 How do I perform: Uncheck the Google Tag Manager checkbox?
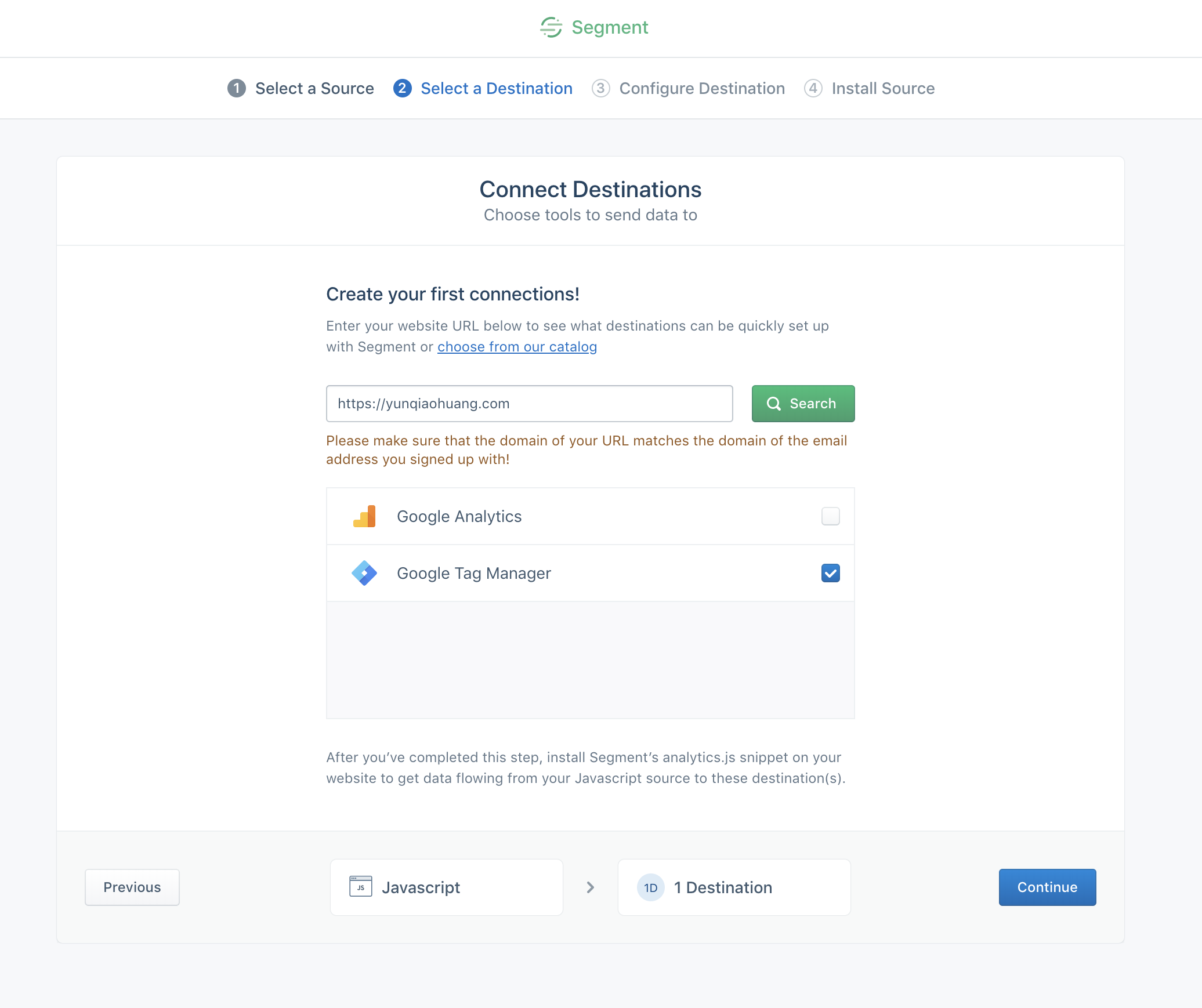click(x=831, y=573)
